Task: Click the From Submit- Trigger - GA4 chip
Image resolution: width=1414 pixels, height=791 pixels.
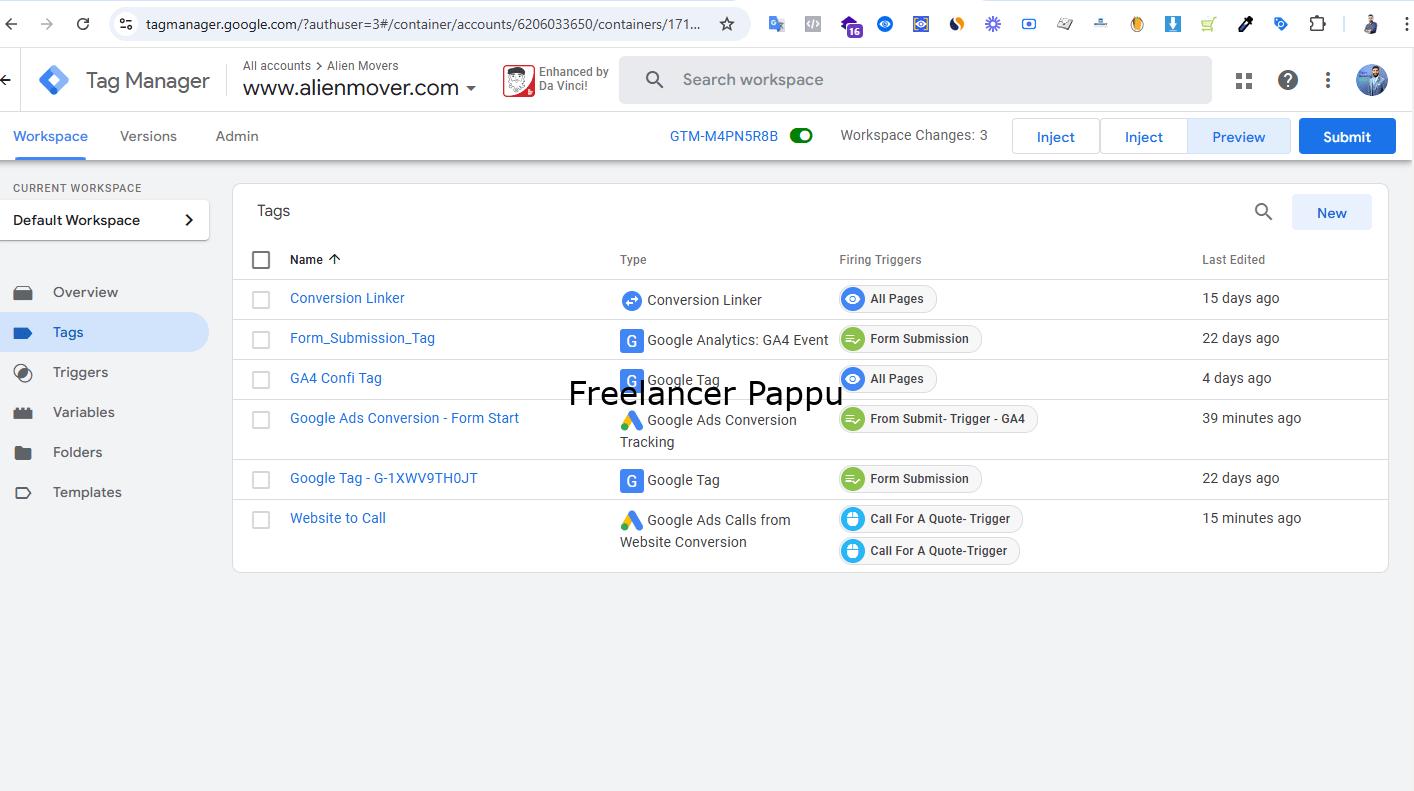Action: pos(938,419)
